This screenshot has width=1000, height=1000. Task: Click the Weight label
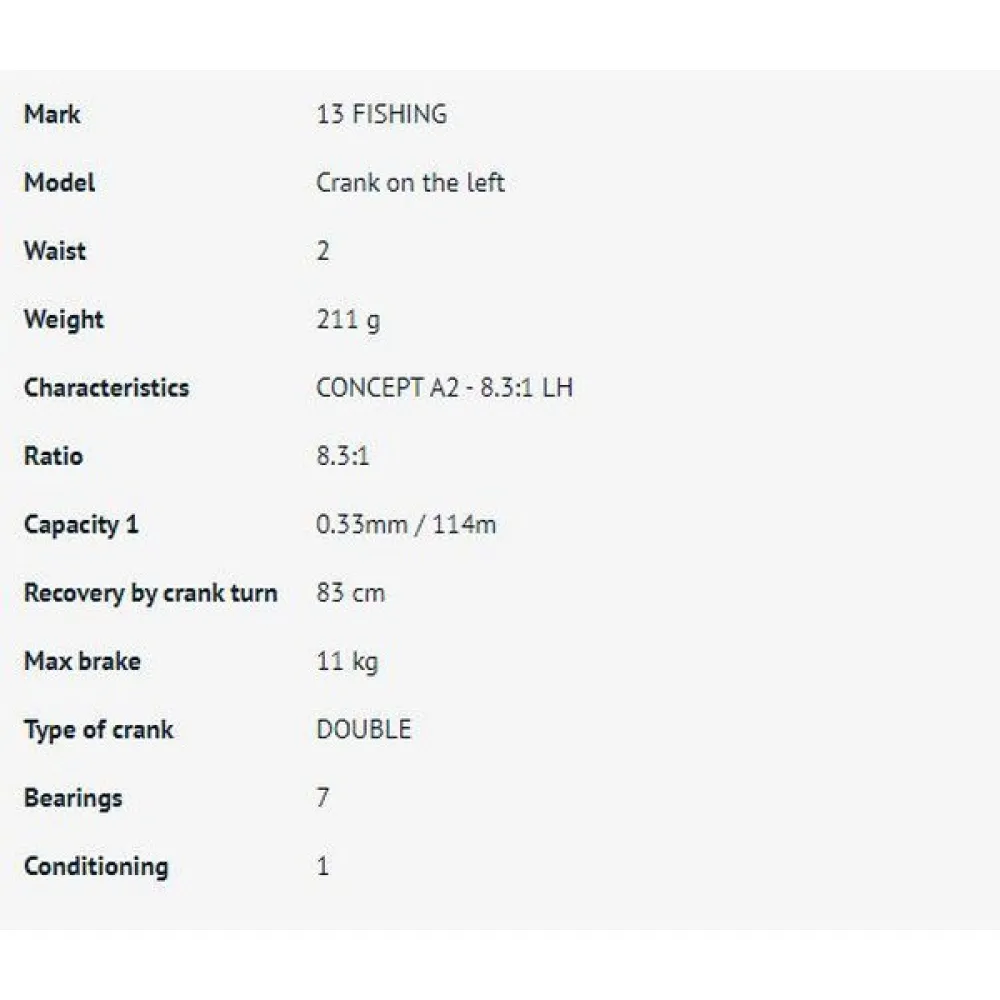pyautogui.click(x=64, y=320)
